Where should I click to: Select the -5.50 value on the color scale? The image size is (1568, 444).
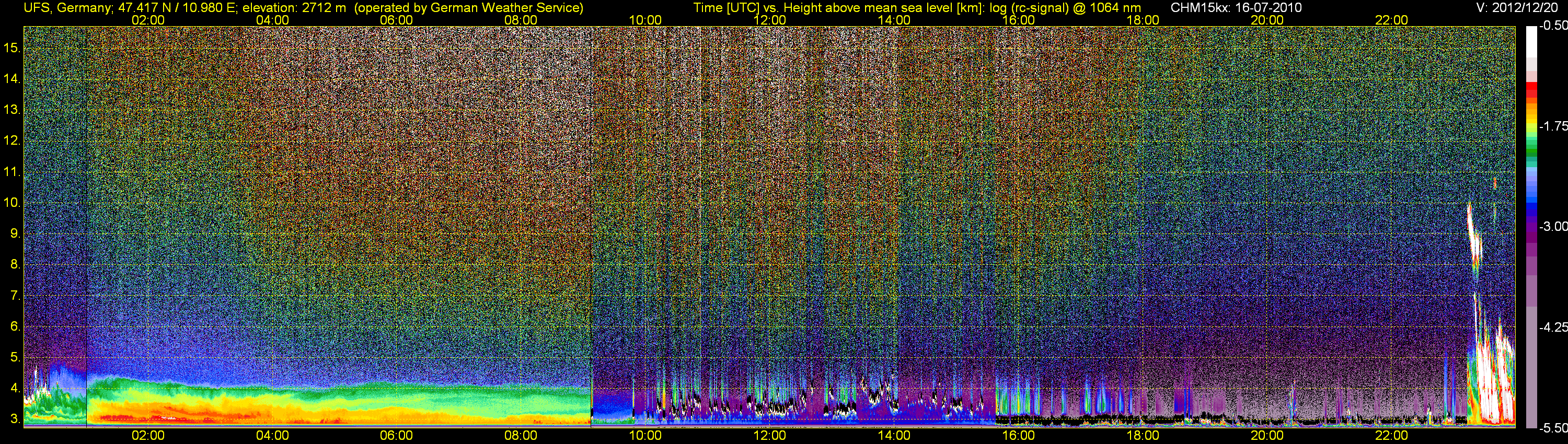coord(1553,428)
